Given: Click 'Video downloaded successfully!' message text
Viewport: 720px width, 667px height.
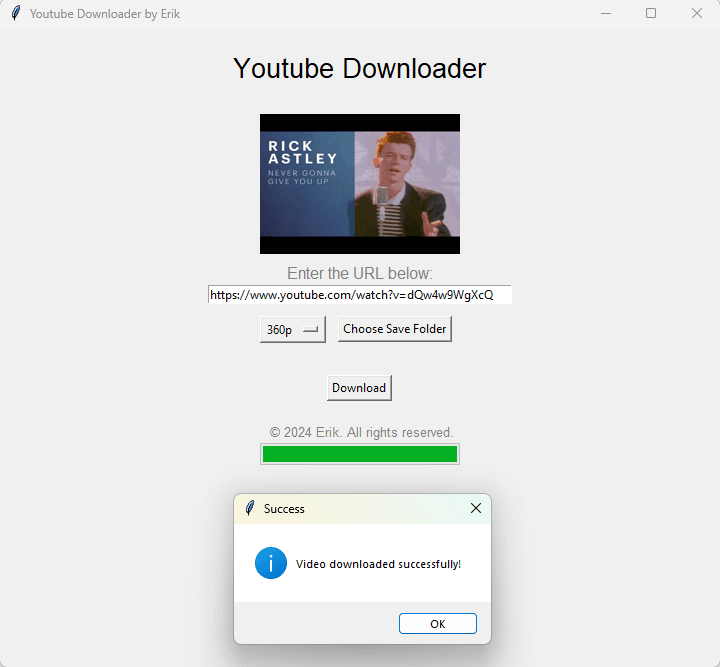Looking at the screenshot, I should pos(378,564).
